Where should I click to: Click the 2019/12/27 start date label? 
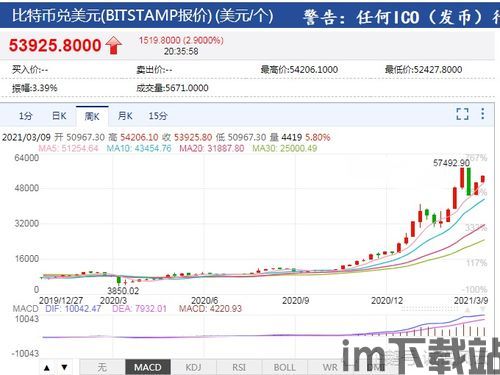coord(61,300)
